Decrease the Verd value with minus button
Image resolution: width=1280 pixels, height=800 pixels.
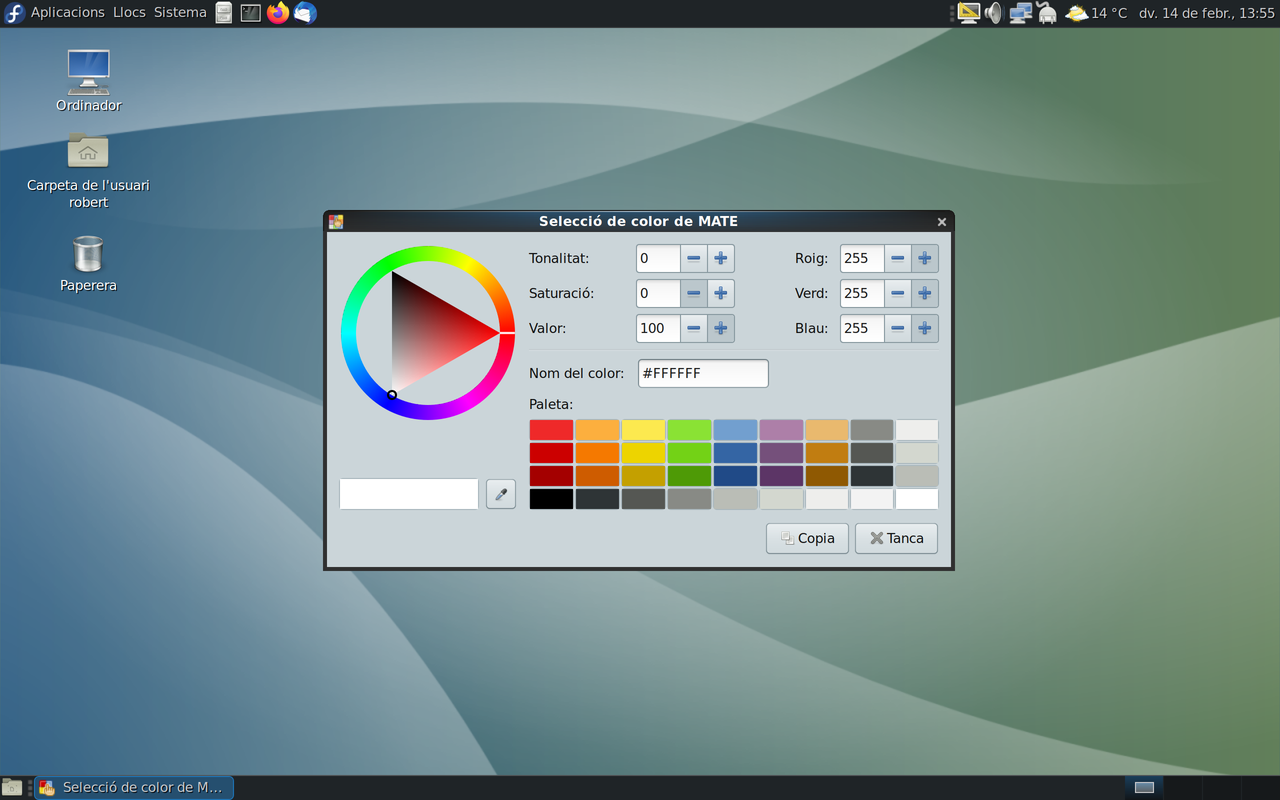(898, 293)
